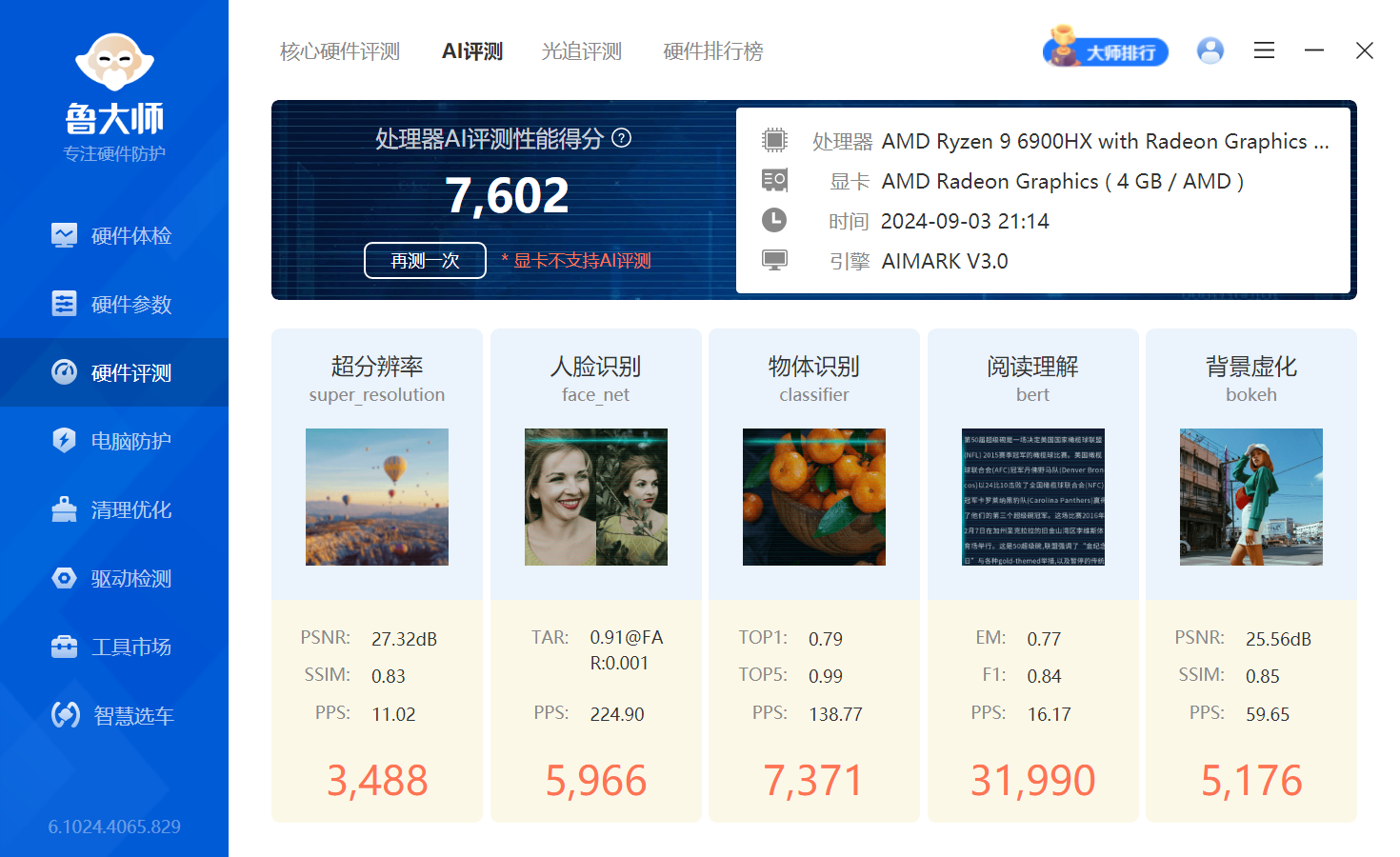Screen dimensions: 1400x857
Task: Open 硬件参数 hardware parameters icon
Action: pos(64,304)
